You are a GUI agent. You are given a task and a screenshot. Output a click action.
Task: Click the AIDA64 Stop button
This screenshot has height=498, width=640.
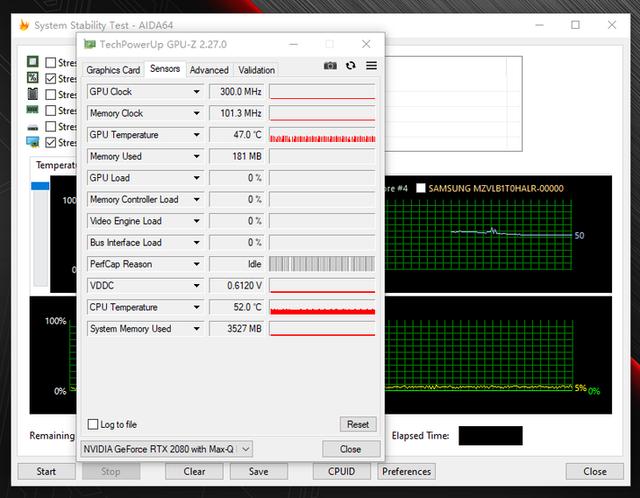tap(111, 471)
